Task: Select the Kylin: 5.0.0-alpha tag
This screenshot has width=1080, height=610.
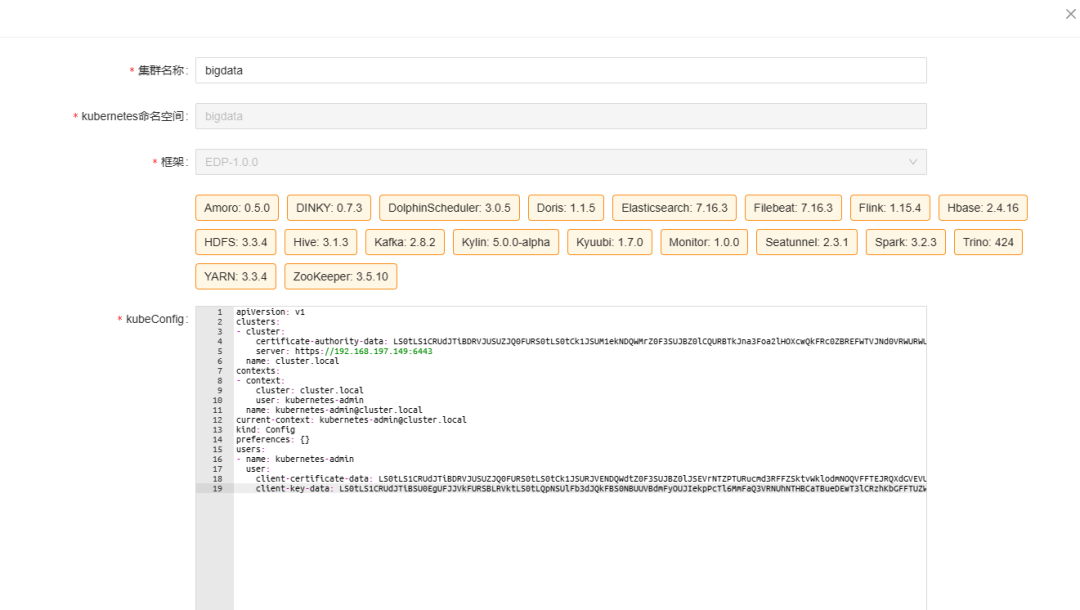Action: (506, 242)
